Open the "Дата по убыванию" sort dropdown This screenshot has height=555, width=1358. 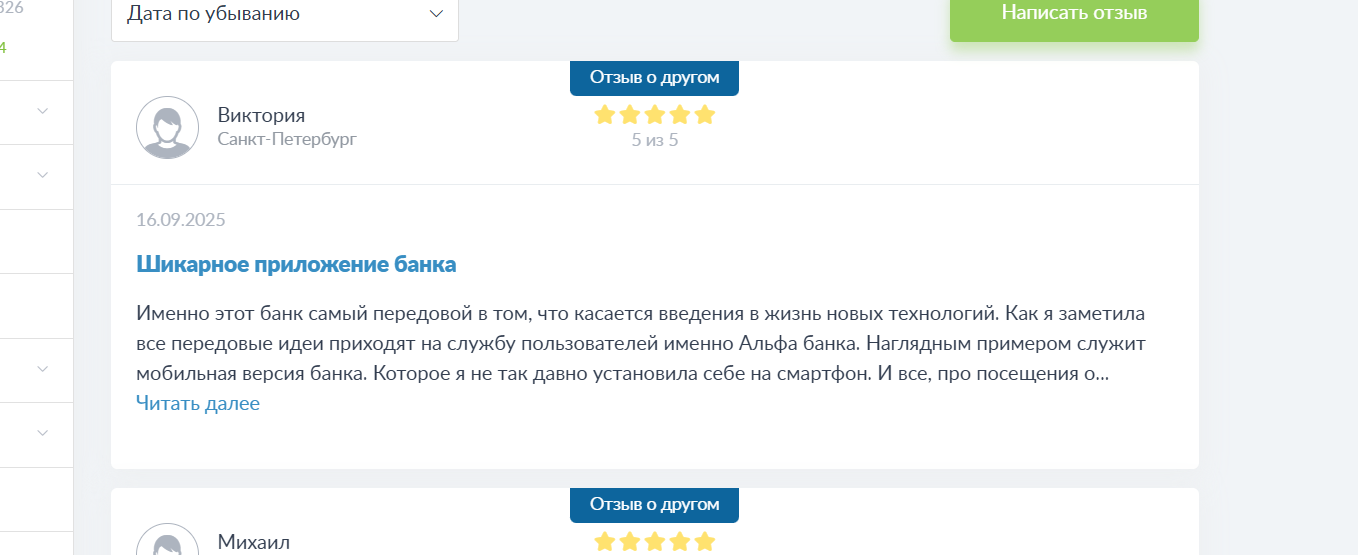click(x=284, y=17)
